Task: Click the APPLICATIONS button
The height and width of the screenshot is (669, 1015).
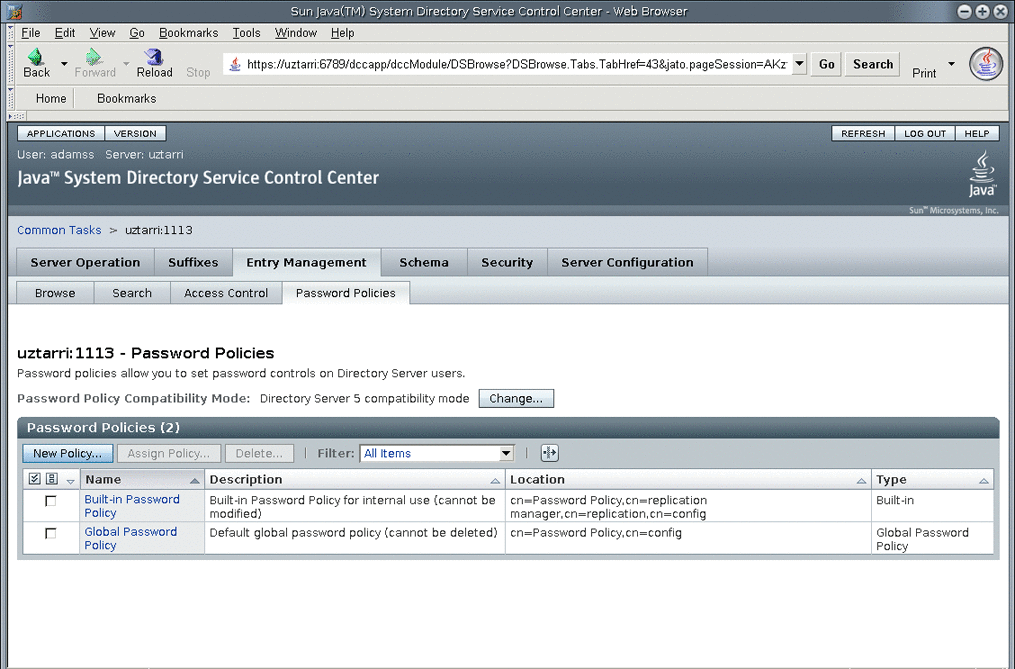Action: click(x=61, y=133)
